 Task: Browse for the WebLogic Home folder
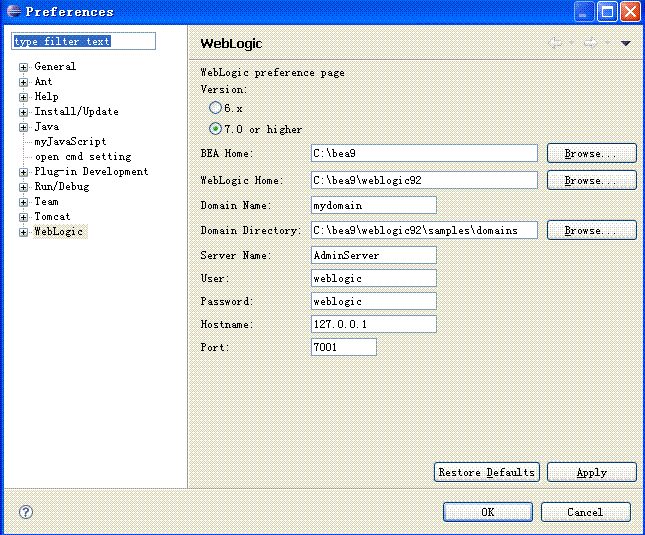[x=592, y=180]
